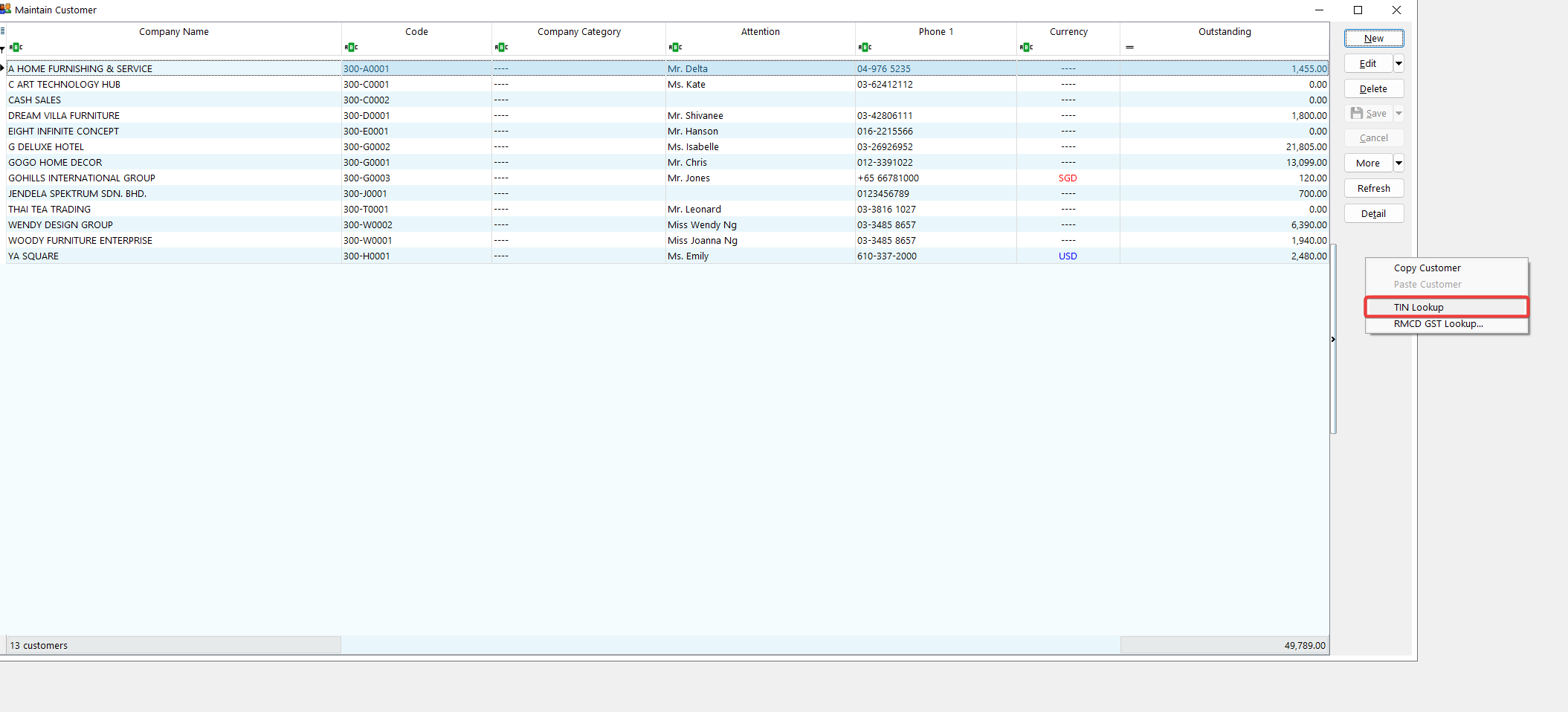Click the side panel collapse arrow
The image size is (1568, 712).
pyautogui.click(x=1333, y=340)
